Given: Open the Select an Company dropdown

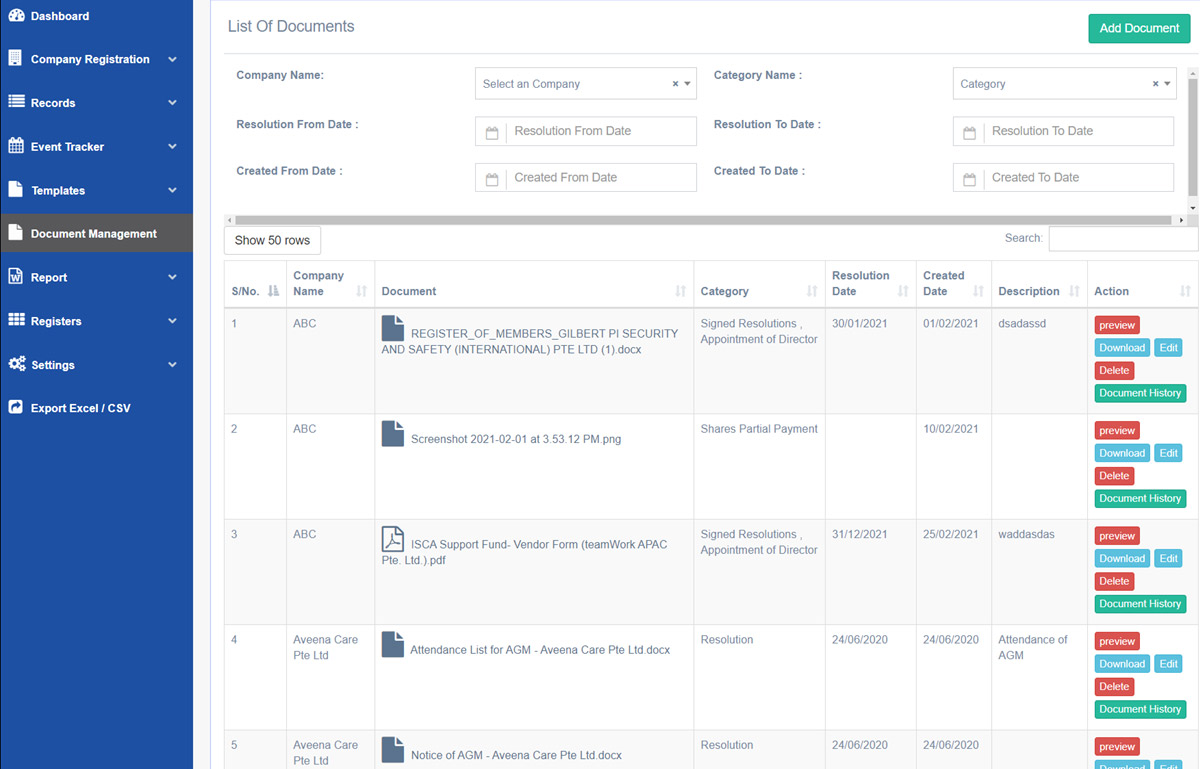Looking at the screenshot, I should [586, 84].
